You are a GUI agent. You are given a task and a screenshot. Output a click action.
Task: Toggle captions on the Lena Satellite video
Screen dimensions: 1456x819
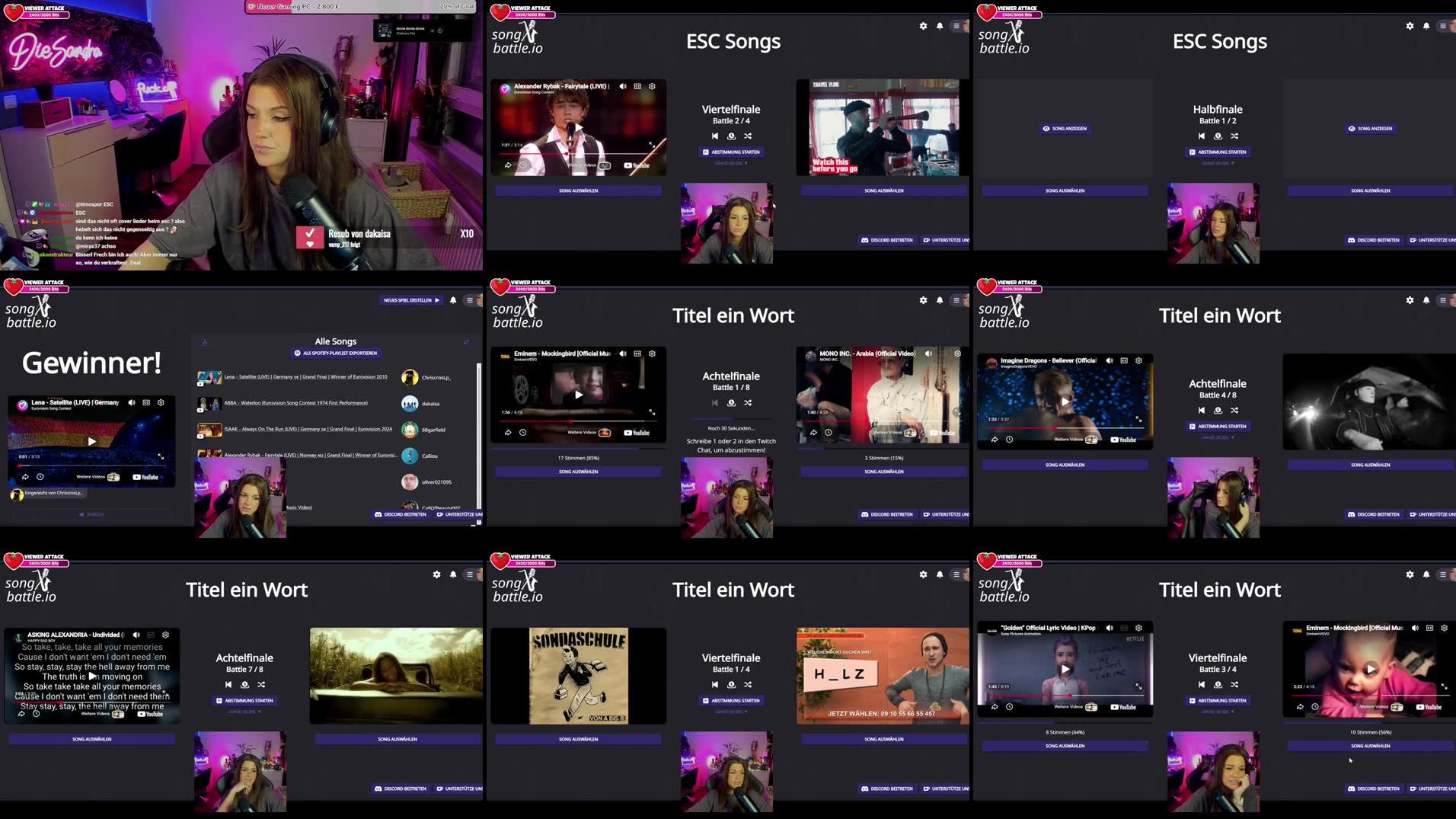click(x=146, y=402)
